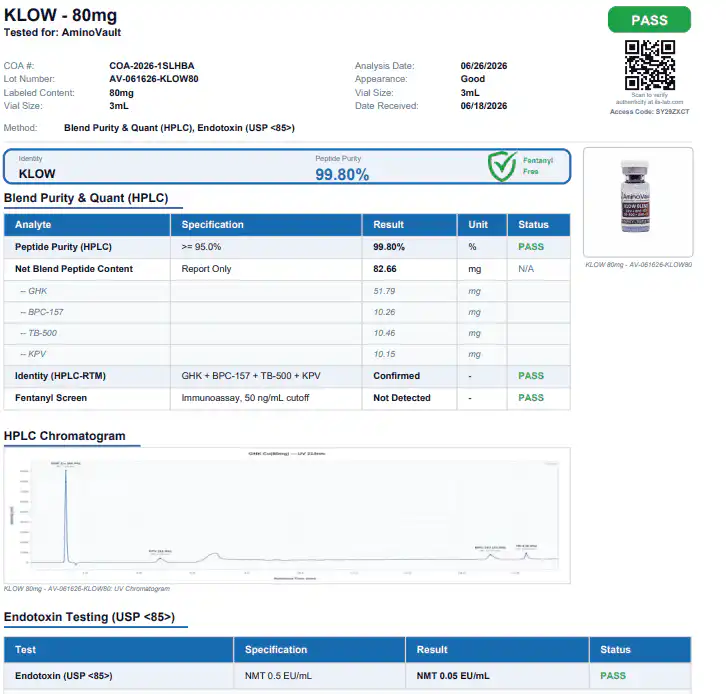Screen dimensions: 726x694
Task: Click the Endotoxin (USP <85>) row label
Action: tap(63, 675)
